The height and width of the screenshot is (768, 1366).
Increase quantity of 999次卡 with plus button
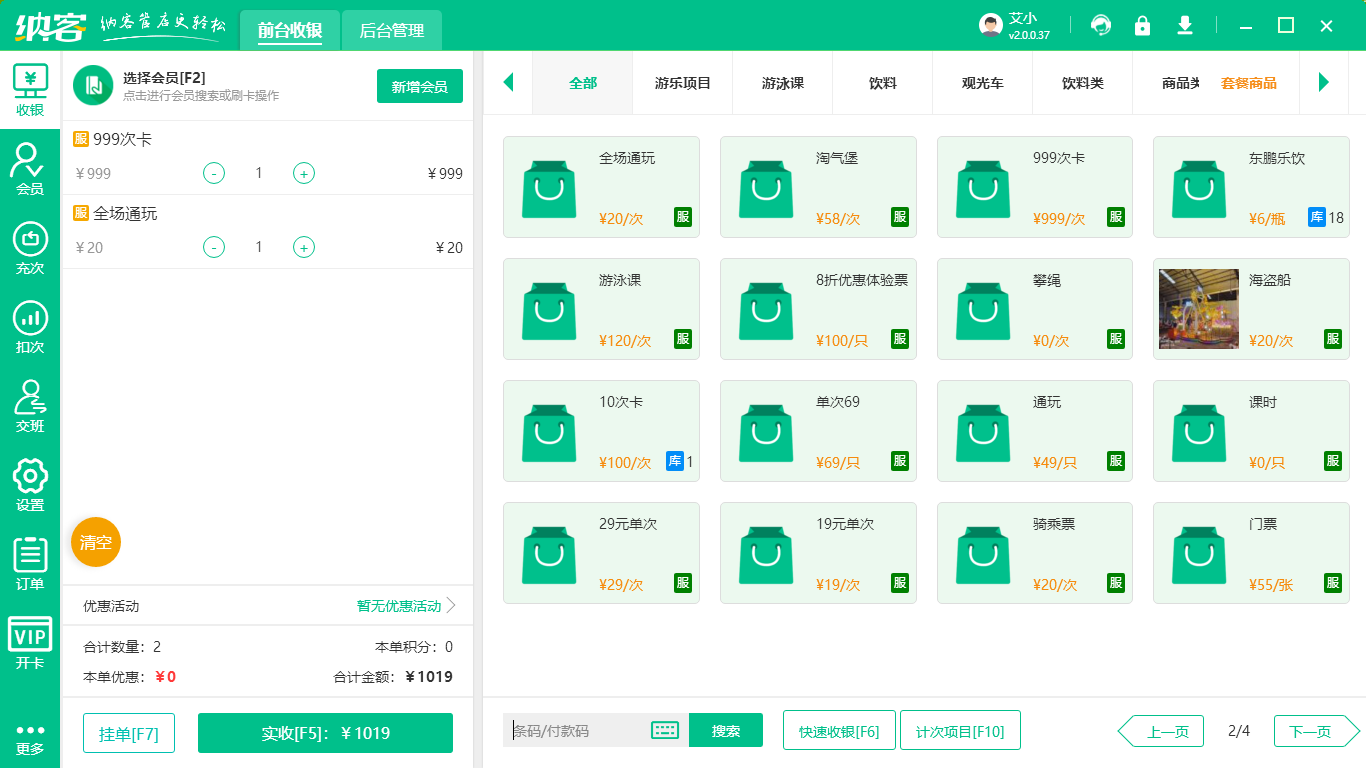click(303, 173)
